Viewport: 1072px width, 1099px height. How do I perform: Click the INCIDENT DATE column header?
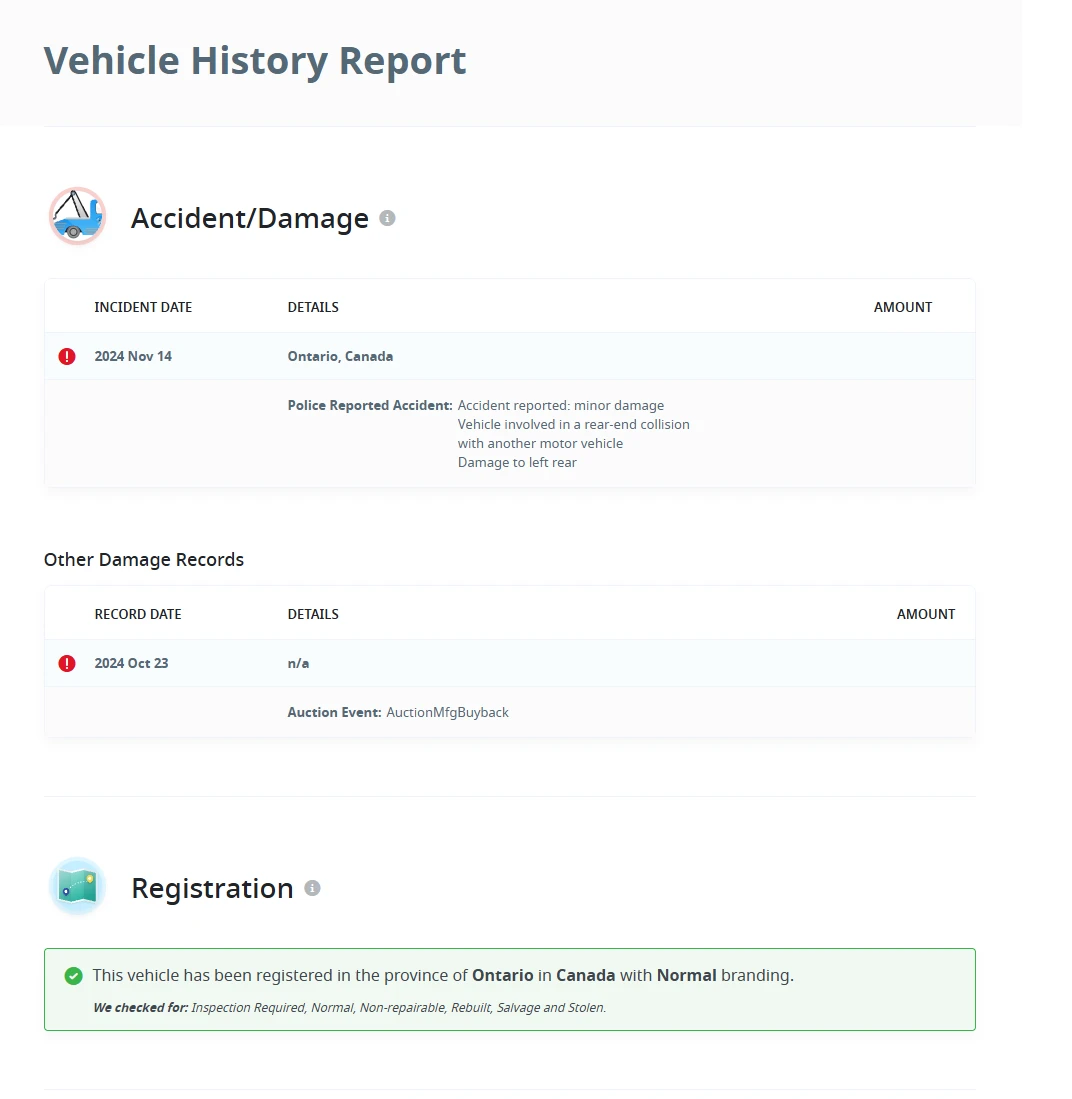click(143, 307)
